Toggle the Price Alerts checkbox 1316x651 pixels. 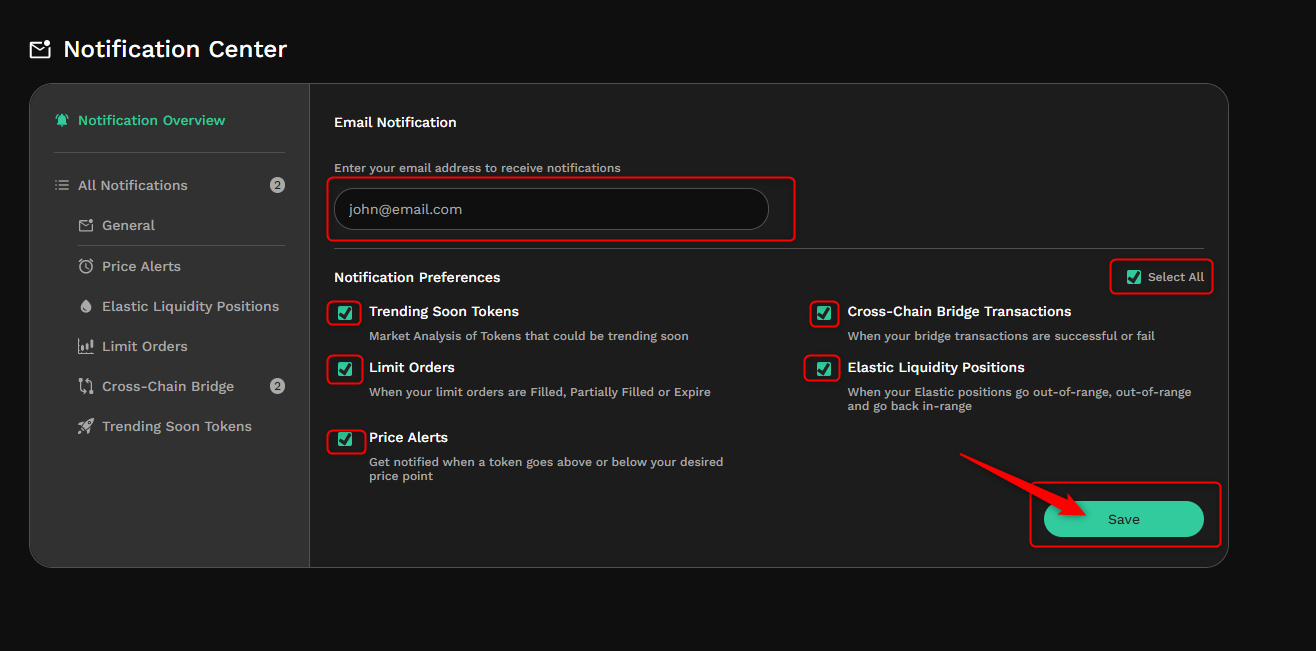pyautogui.click(x=345, y=439)
